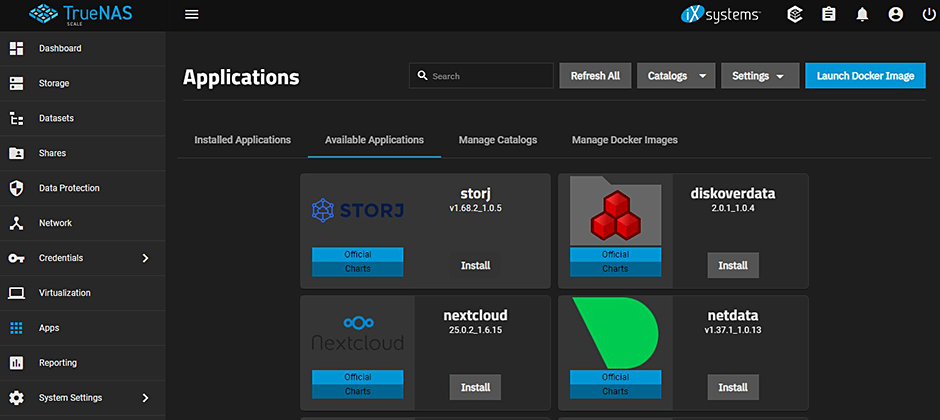Install the netdata application

point(733,388)
